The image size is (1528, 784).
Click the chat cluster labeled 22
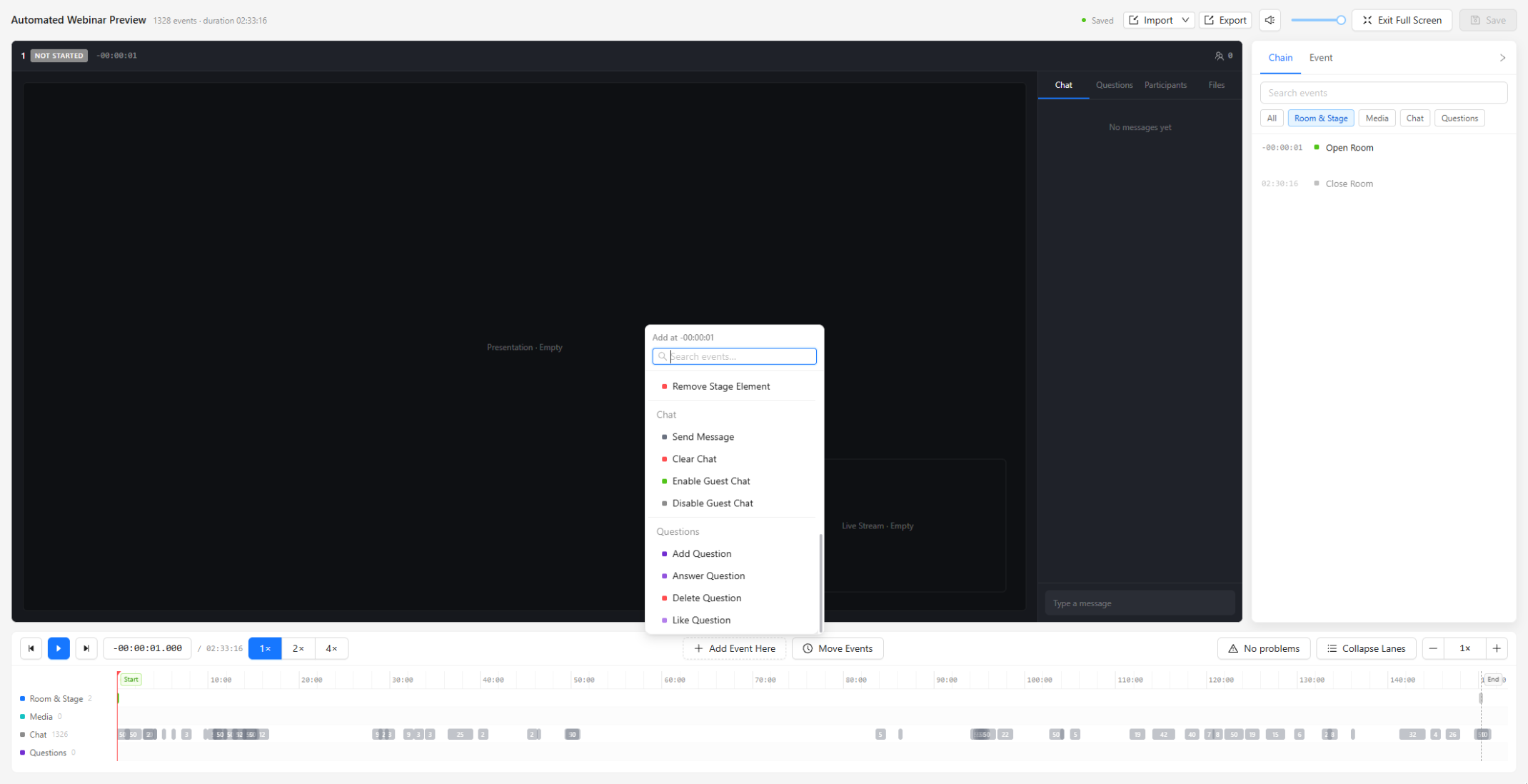1005,735
